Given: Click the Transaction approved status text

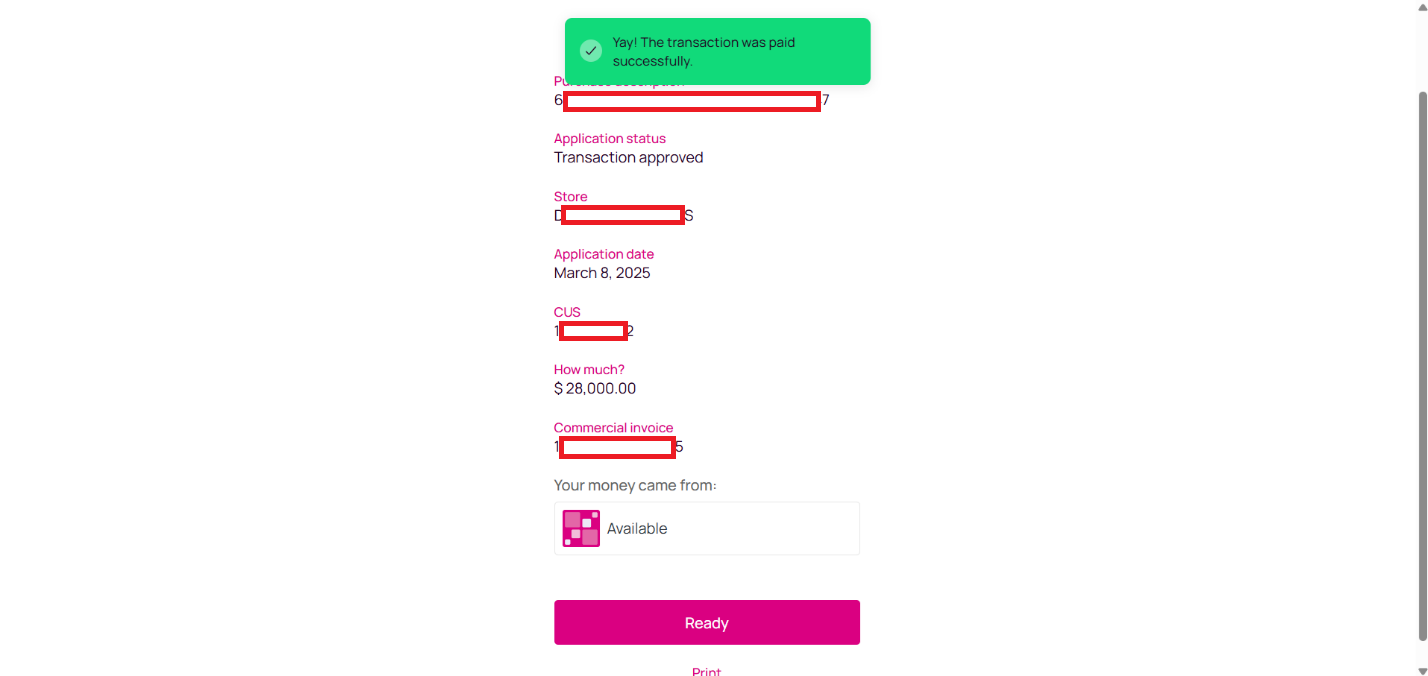Looking at the screenshot, I should coord(629,158).
